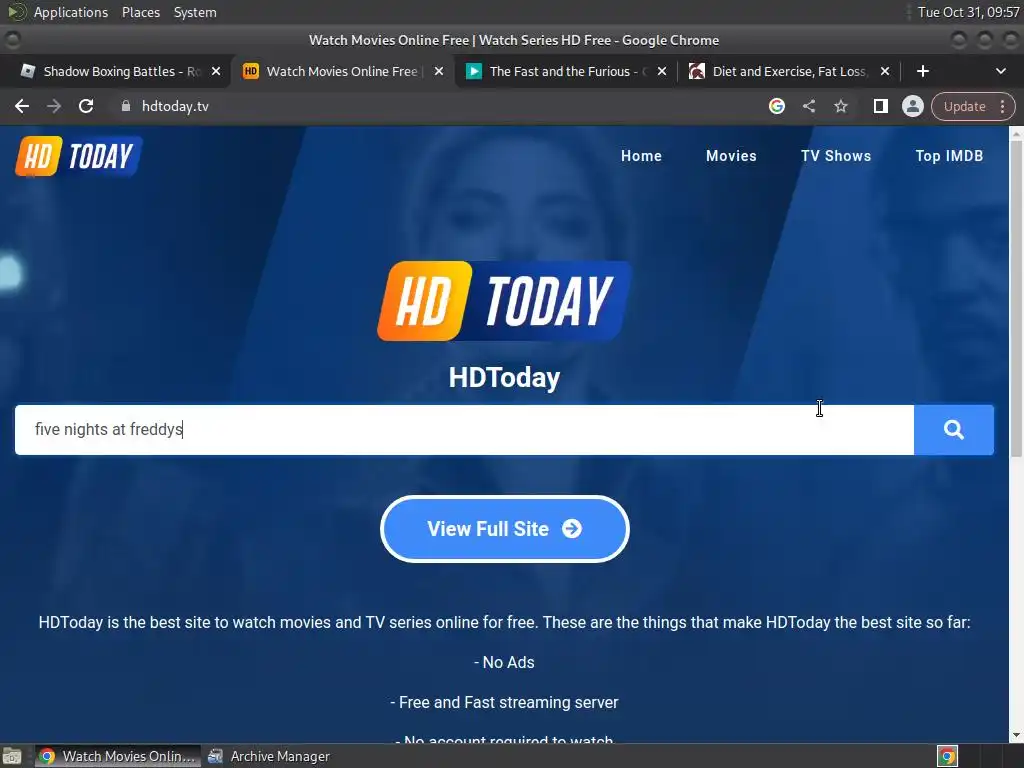
Task: Click the scrollbar up arrow
Action: [x=1016, y=133]
